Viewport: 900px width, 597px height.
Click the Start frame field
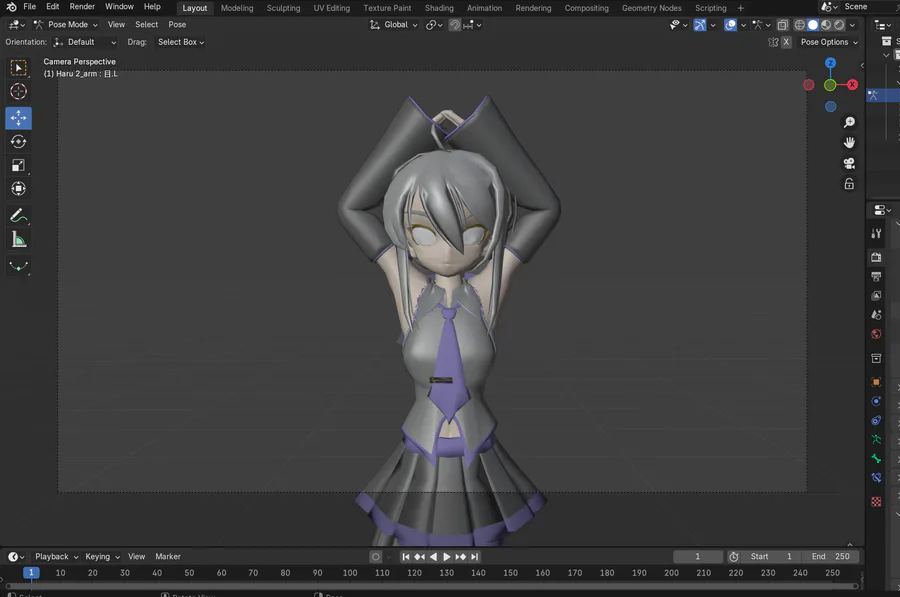771,557
